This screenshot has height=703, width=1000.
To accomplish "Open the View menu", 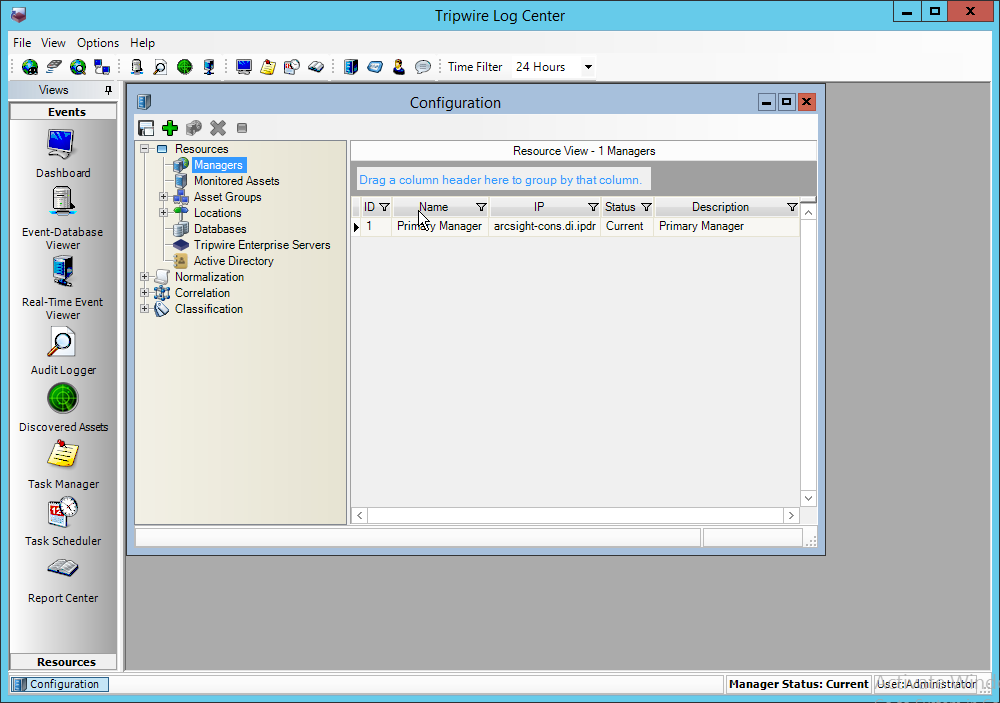I will [x=53, y=43].
